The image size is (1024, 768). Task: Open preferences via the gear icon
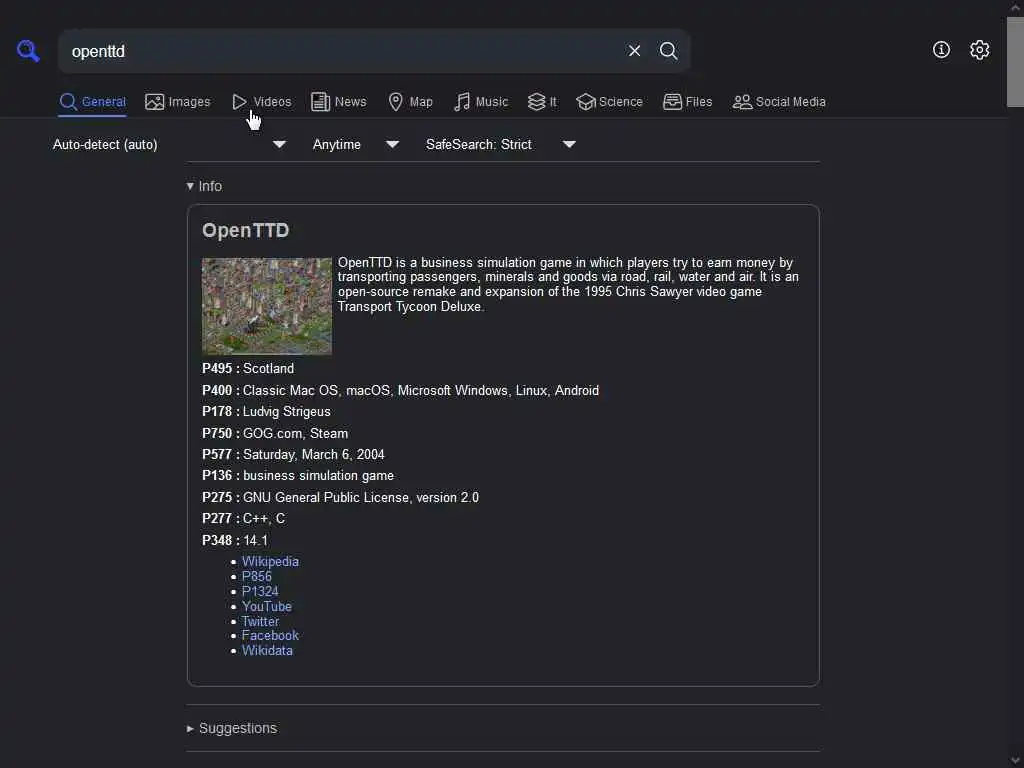[x=979, y=50]
